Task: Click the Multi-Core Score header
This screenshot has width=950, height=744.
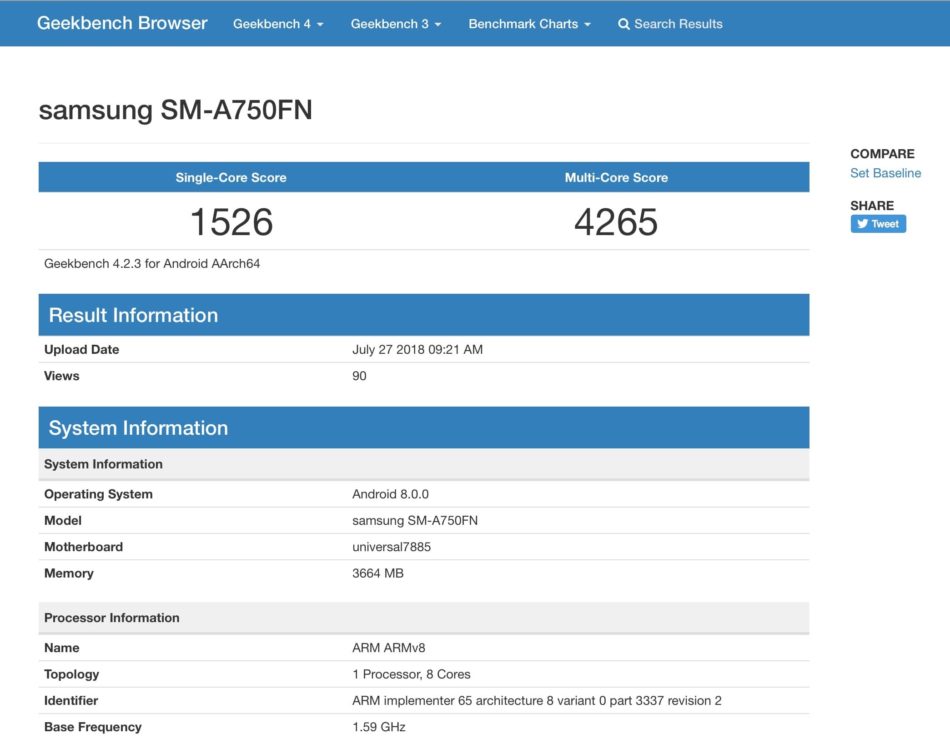Action: 616,178
